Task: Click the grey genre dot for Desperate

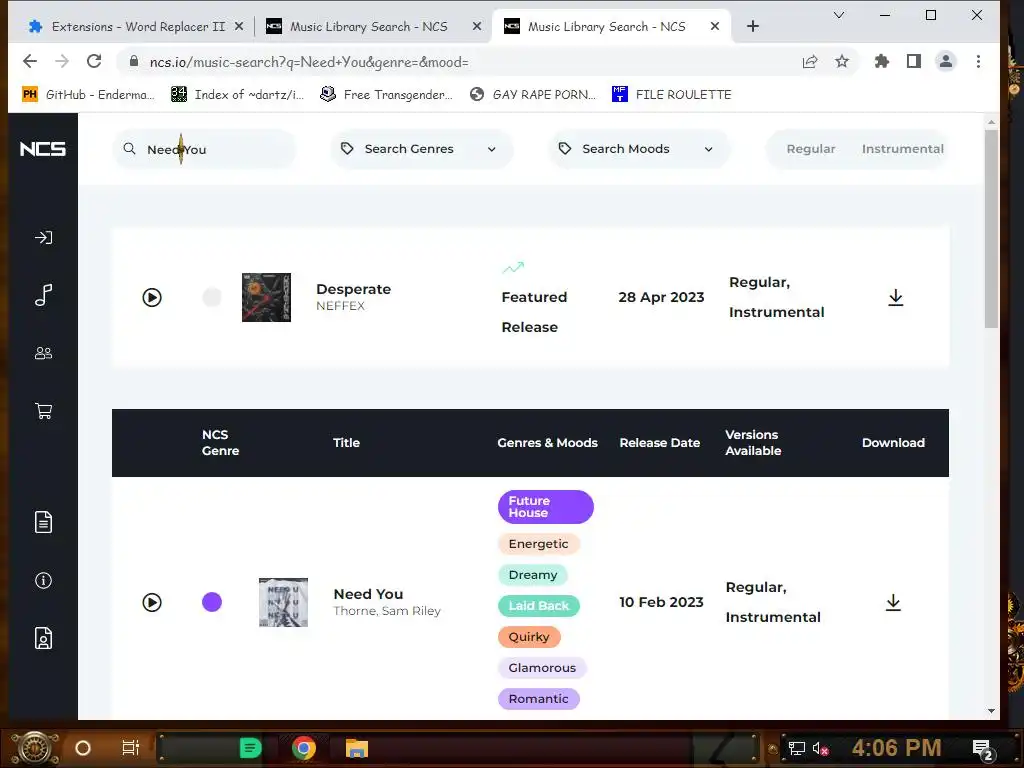Action: (x=212, y=298)
